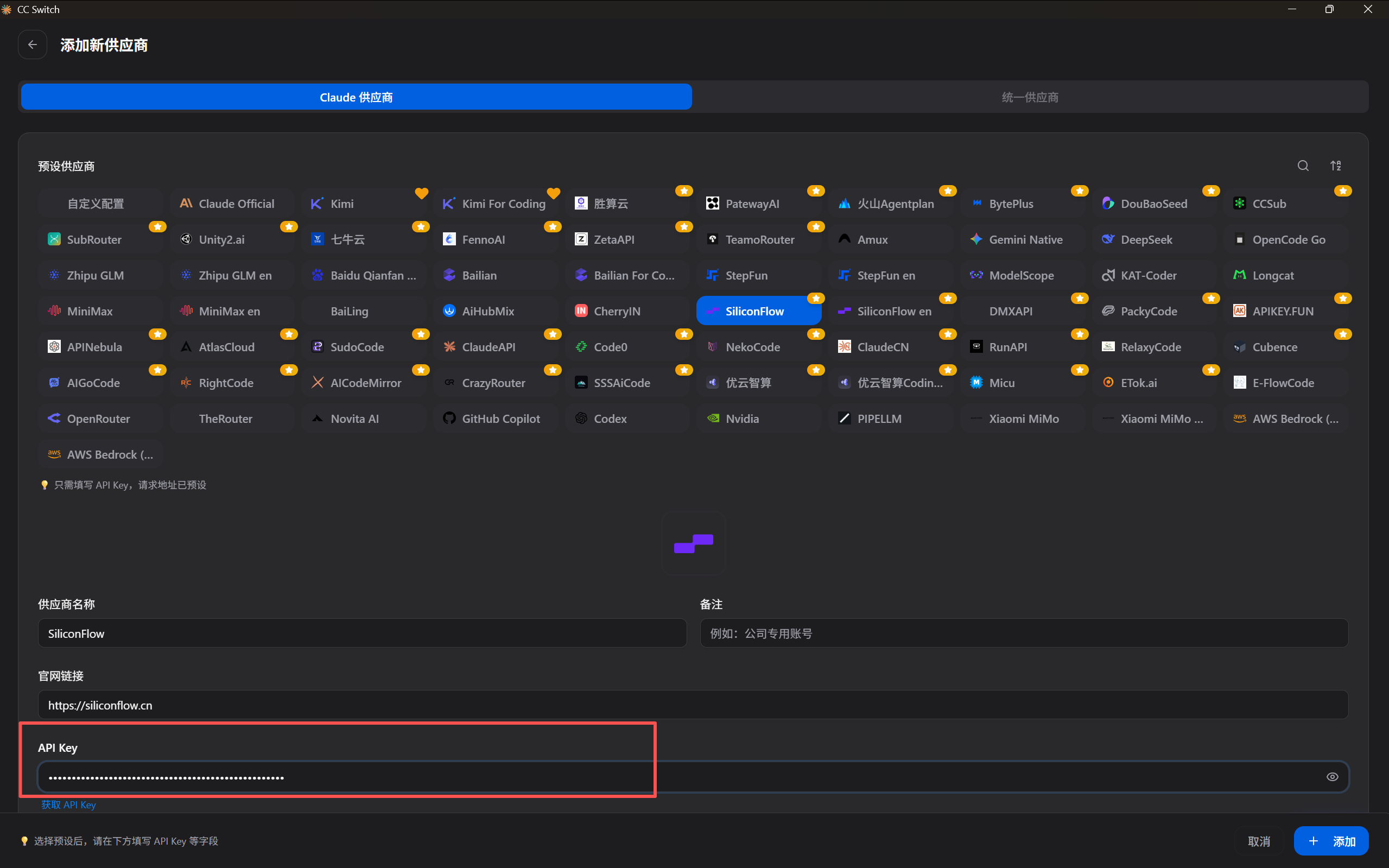Viewport: 1389px width, 868px height.
Task: Select the BaiLing preset
Action: pyautogui.click(x=364, y=311)
